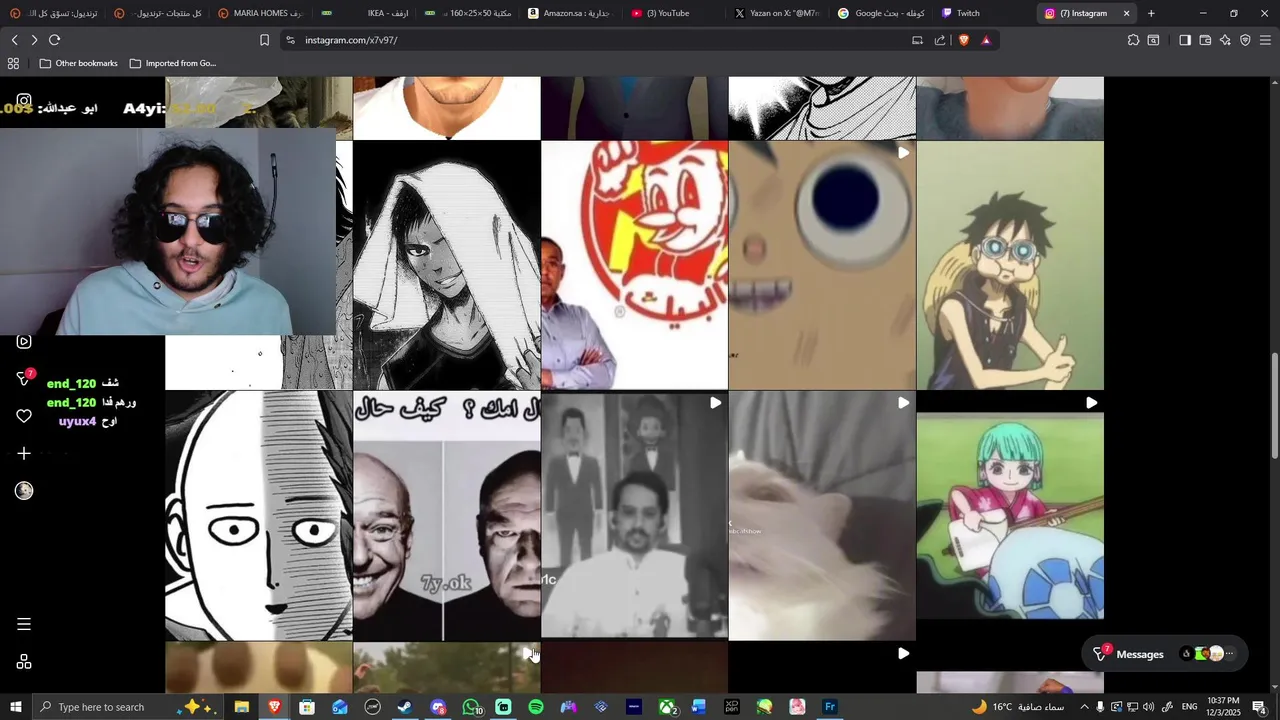
Task: Open the taskbar volume control
Action: click(x=1149, y=707)
